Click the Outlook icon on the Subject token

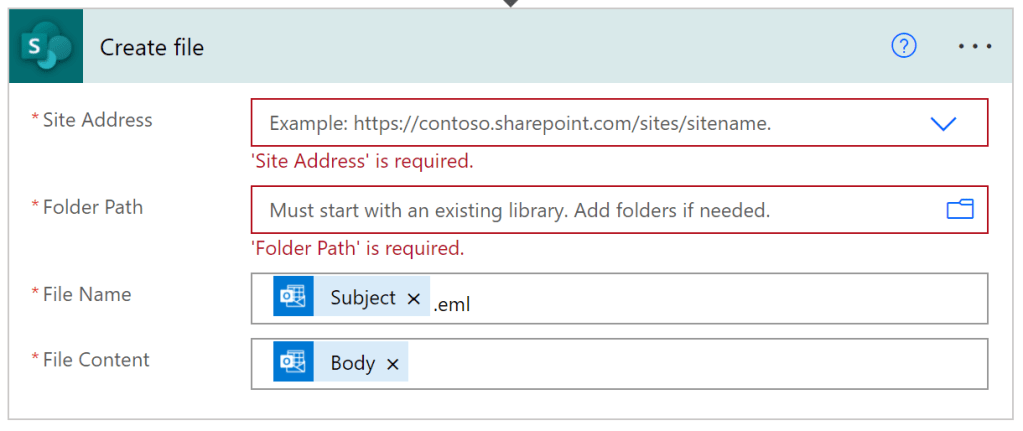coord(293,297)
